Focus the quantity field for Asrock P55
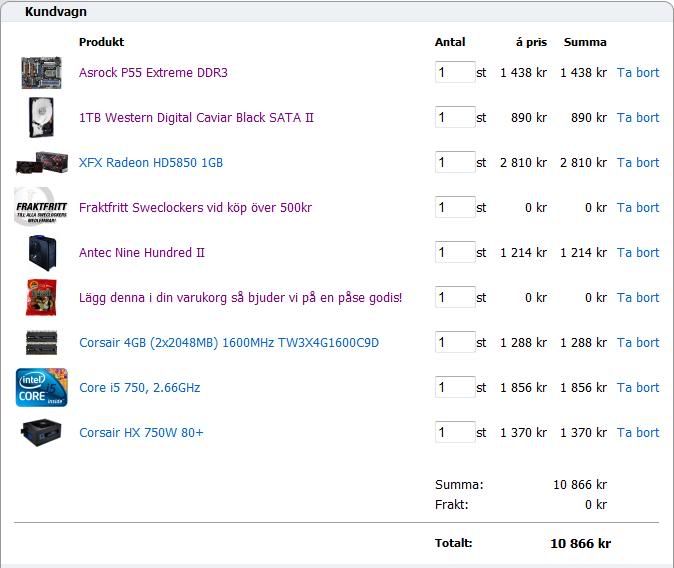The image size is (674, 568). point(454,73)
